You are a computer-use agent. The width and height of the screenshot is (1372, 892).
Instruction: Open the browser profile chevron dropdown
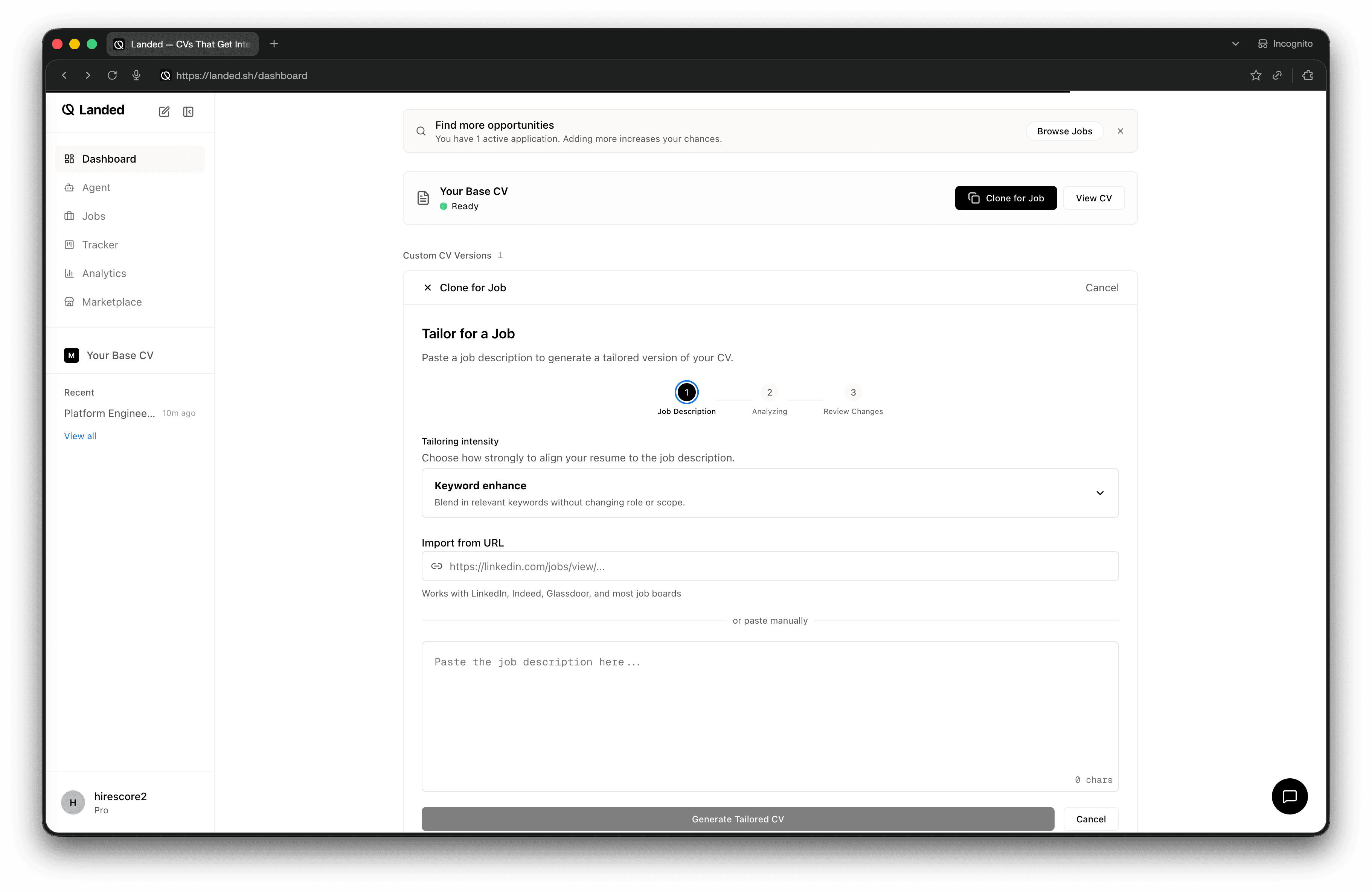pyautogui.click(x=1235, y=43)
